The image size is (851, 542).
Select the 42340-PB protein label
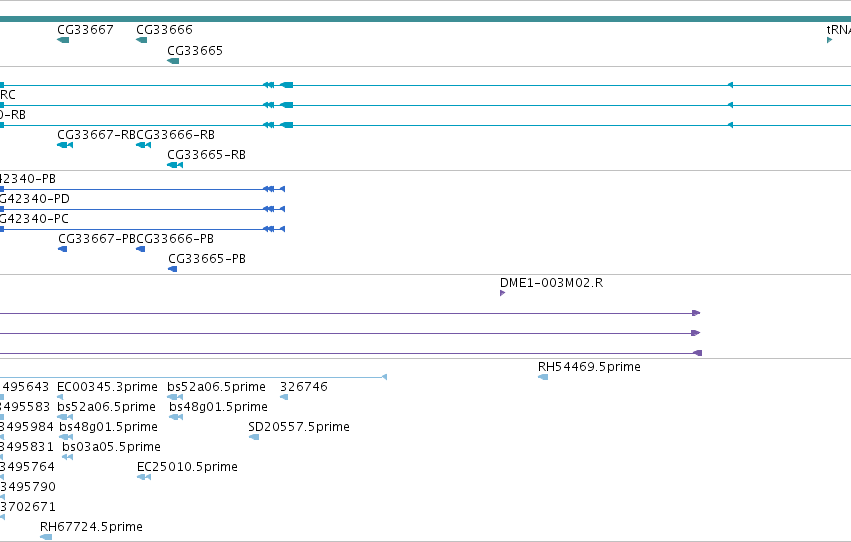(x=28, y=179)
